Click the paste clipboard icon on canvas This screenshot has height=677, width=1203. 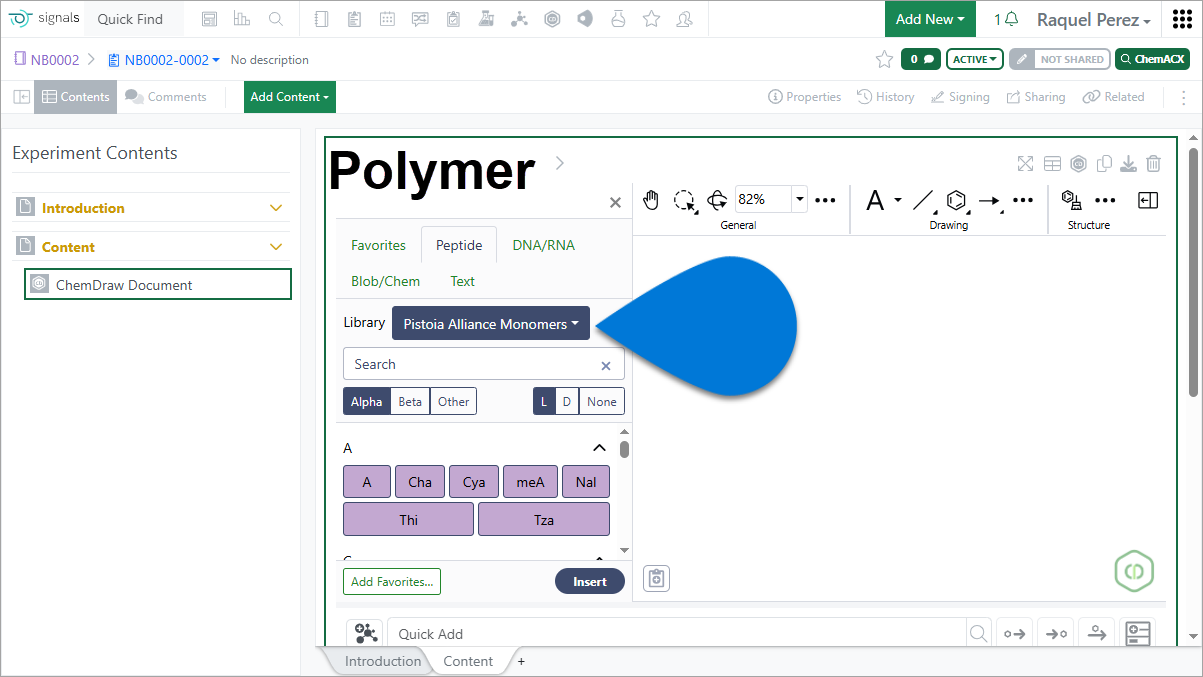[x=656, y=578]
